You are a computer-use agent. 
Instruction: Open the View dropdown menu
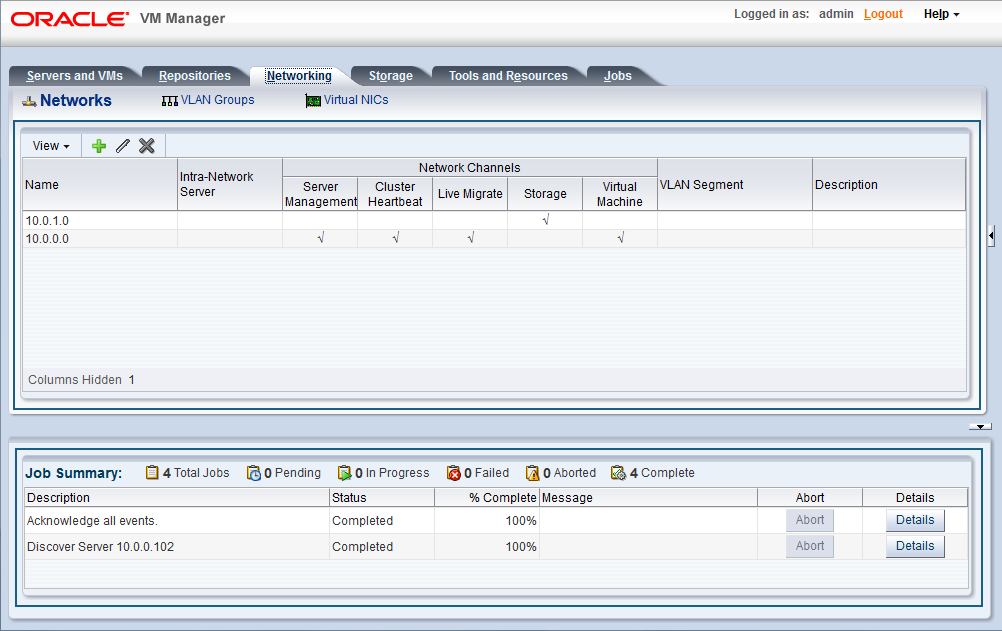tap(50, 145)
